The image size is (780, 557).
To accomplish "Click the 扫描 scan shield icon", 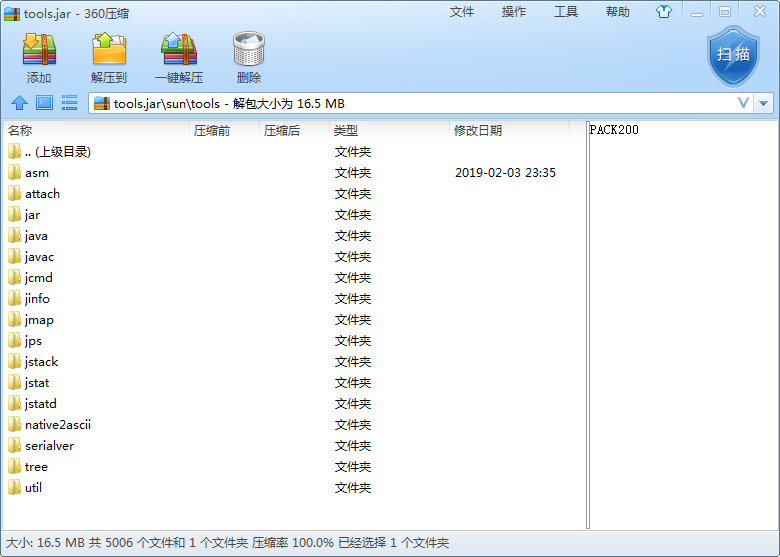I will tap(733, 56).
